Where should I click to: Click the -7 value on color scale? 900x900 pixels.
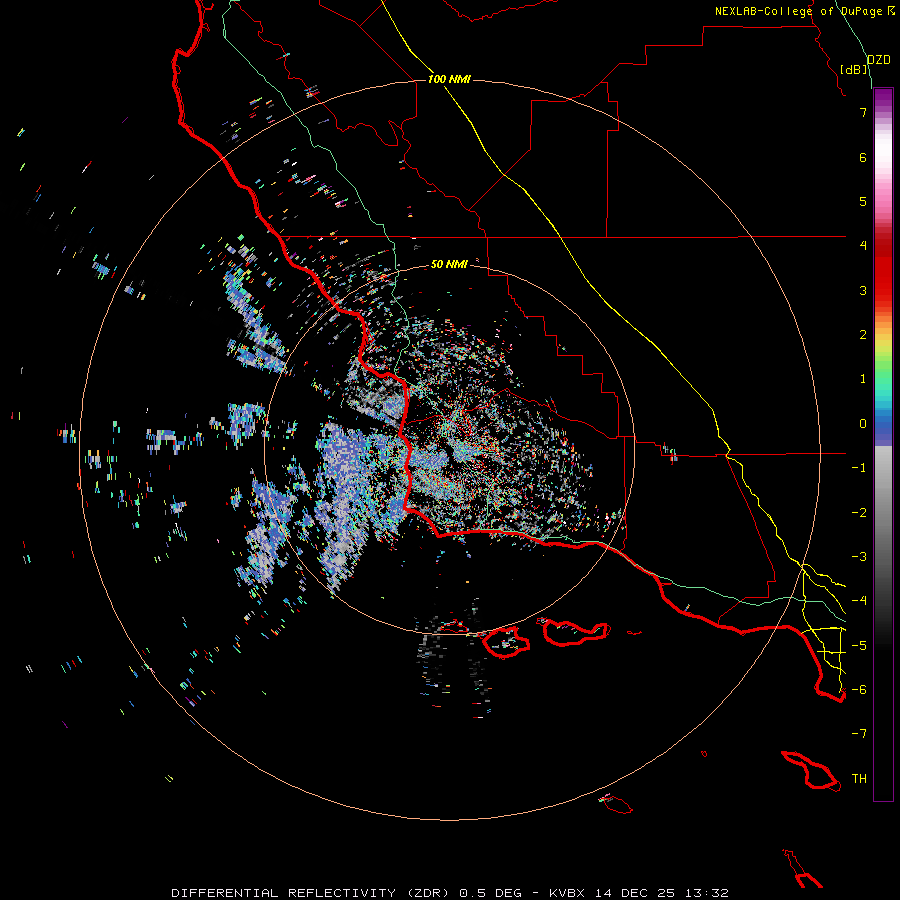point(859,734)
